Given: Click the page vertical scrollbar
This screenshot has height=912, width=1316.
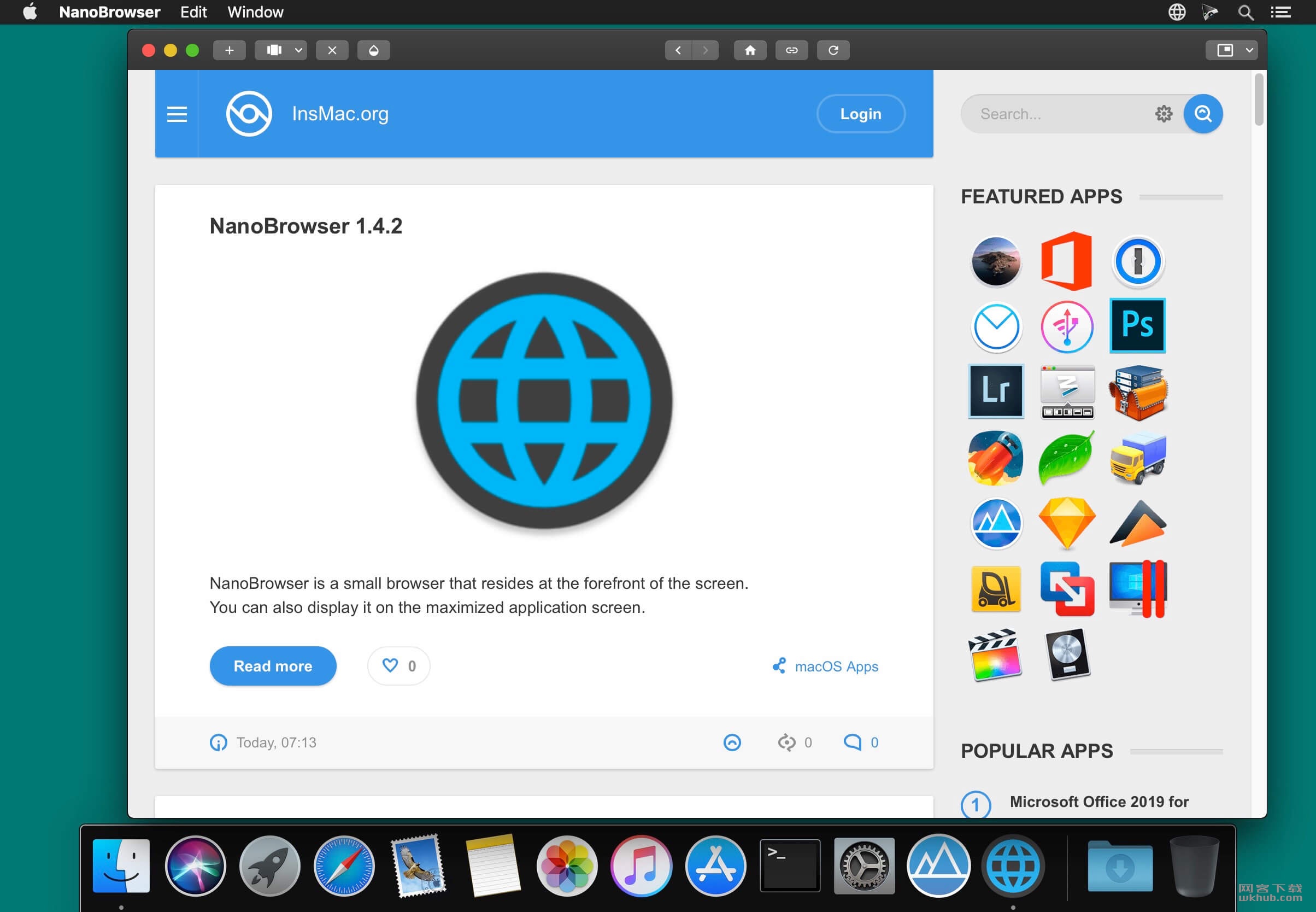Looking at the screenshot, I should pos(1258,100).
